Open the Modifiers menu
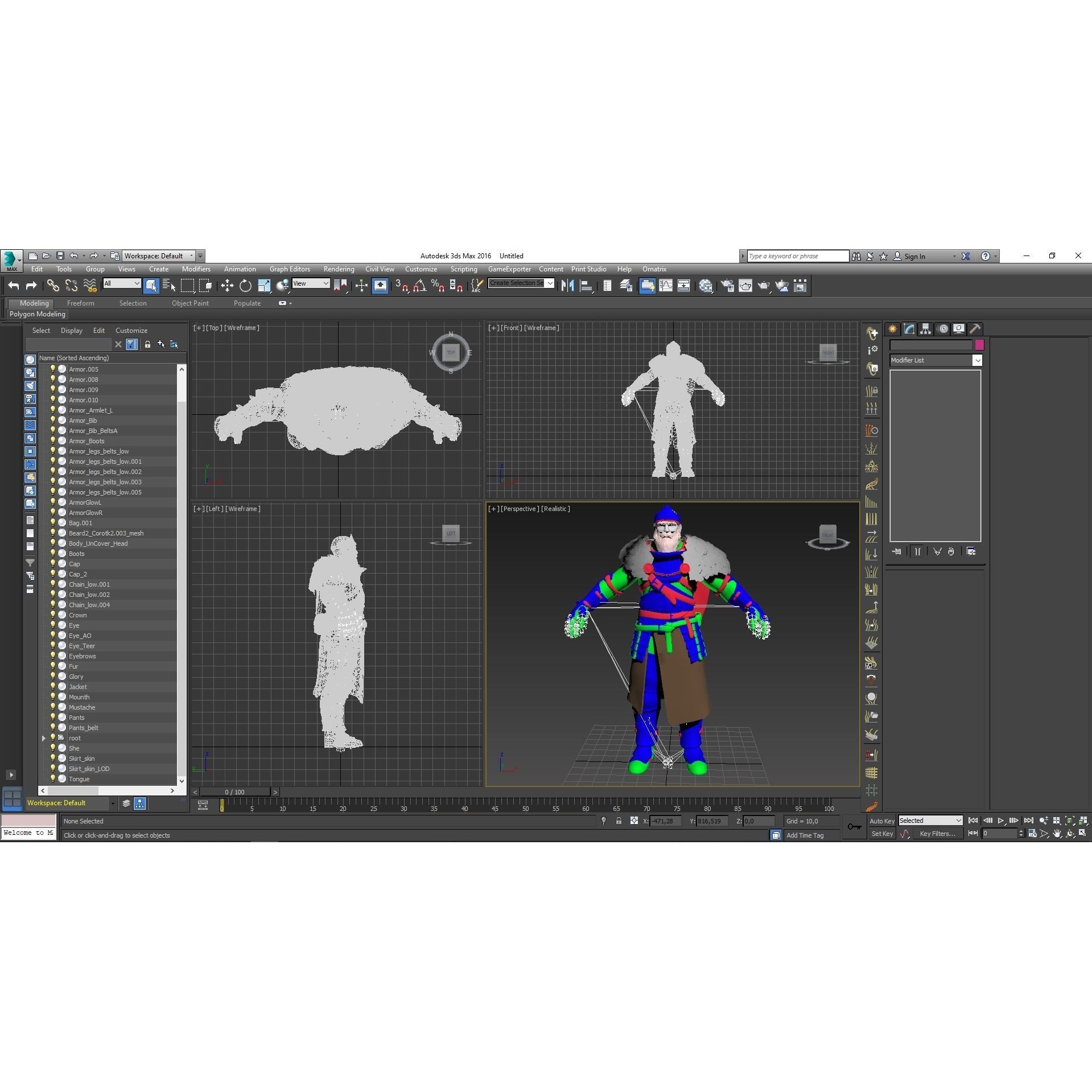The image size is (1092, 1092). pos(196,269)
